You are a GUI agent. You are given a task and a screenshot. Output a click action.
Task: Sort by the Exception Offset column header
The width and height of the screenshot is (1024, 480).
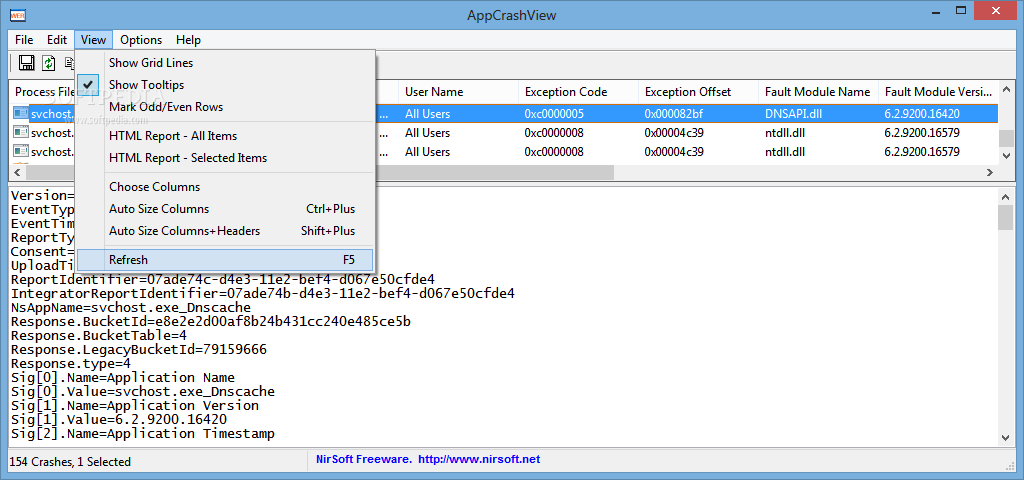pos(699,92)
